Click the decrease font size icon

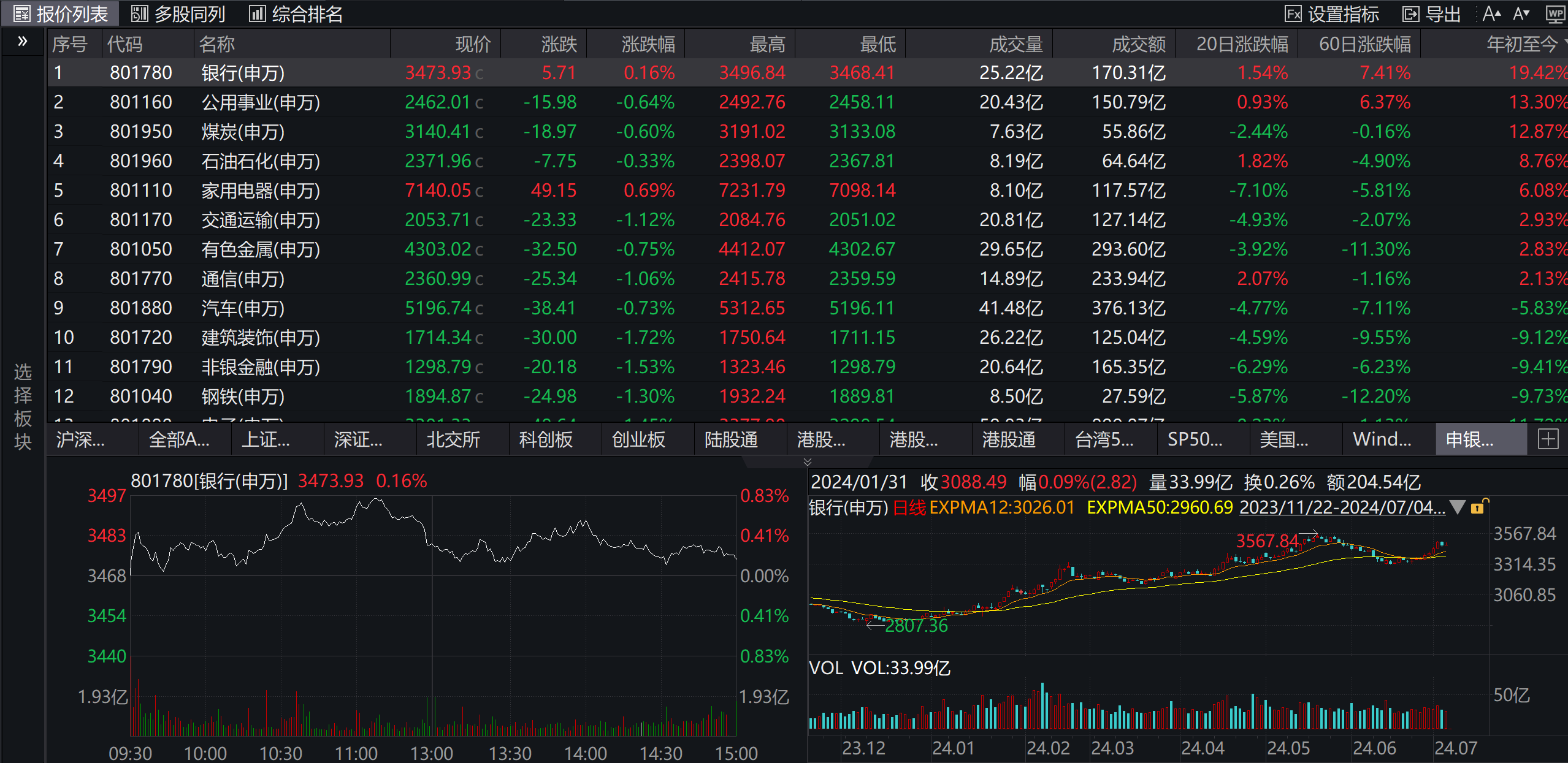click(x=1523, y=13)
